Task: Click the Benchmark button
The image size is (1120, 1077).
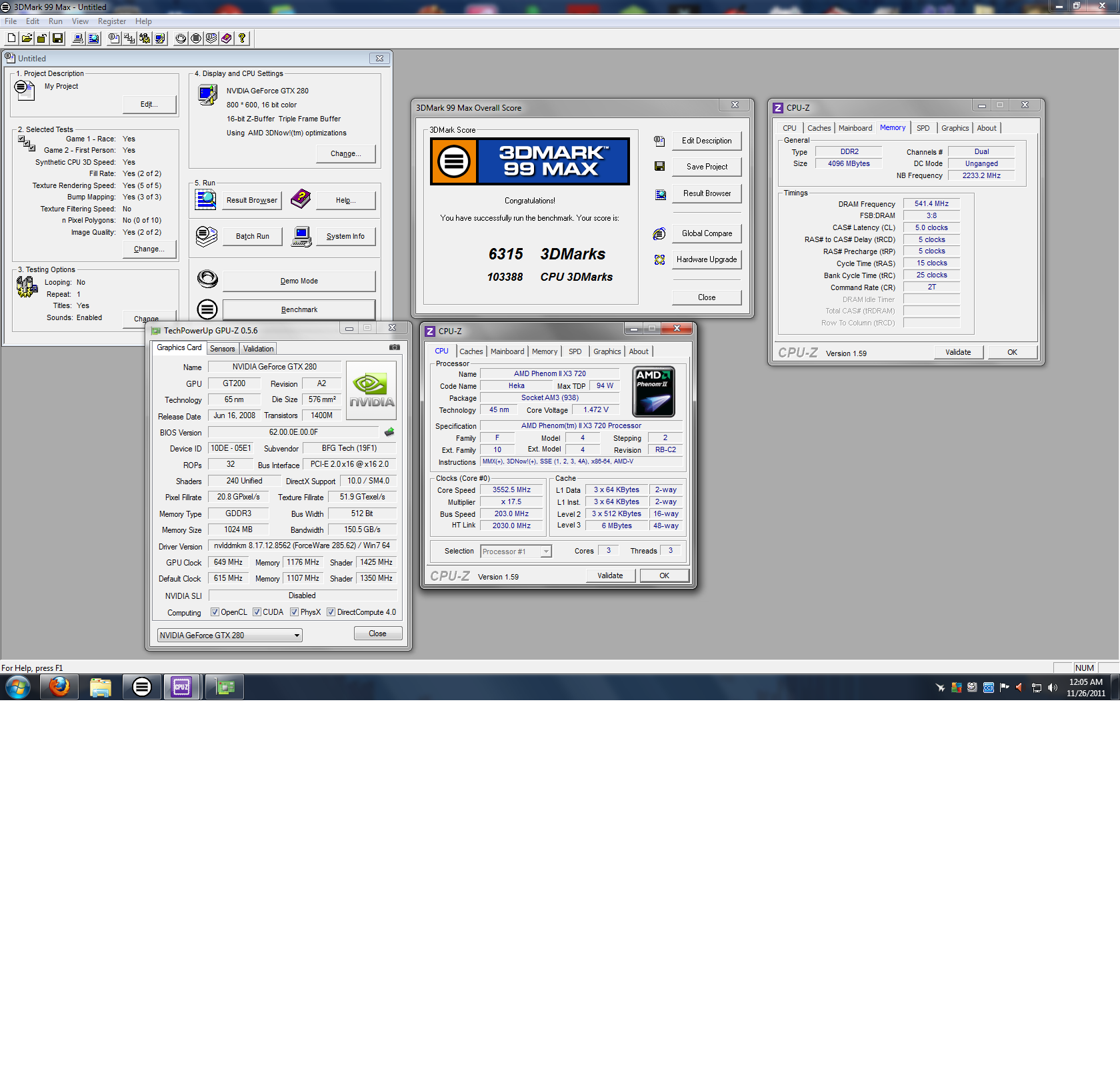Action: pyautogui.click(x=299, y=309)
